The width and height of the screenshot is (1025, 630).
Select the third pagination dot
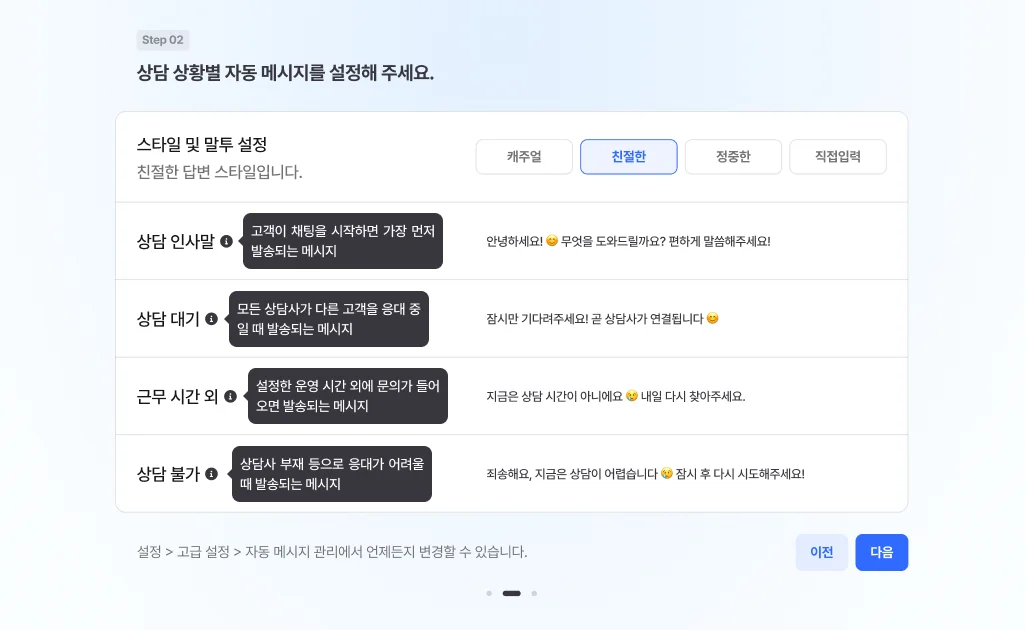pyautogui.click(x=535, y=593)
